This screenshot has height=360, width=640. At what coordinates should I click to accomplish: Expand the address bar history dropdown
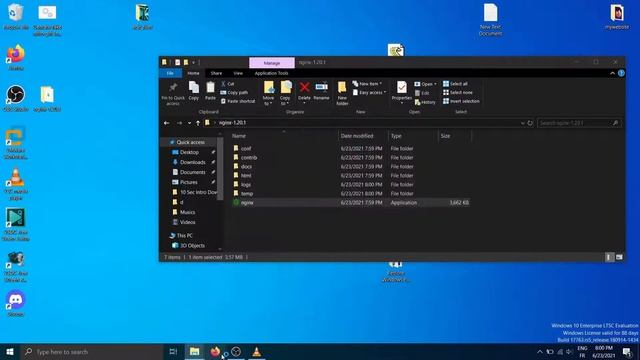(522, 123)
